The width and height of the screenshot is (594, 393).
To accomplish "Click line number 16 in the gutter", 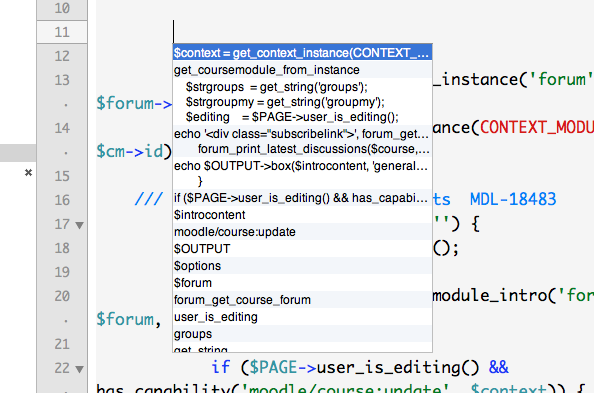I will tap(62, 200).
